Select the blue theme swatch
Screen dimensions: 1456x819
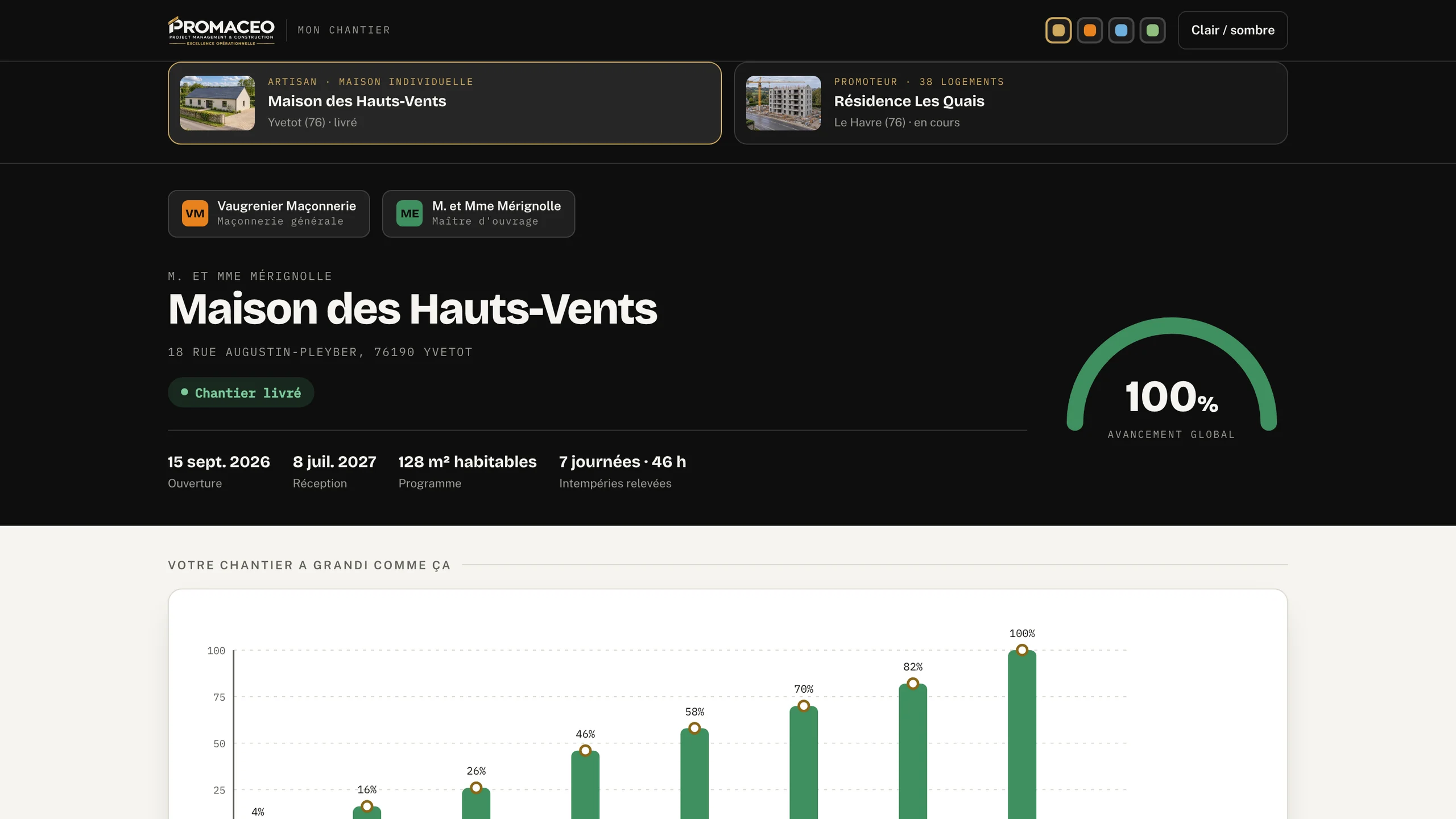(x=1121, y=30)
